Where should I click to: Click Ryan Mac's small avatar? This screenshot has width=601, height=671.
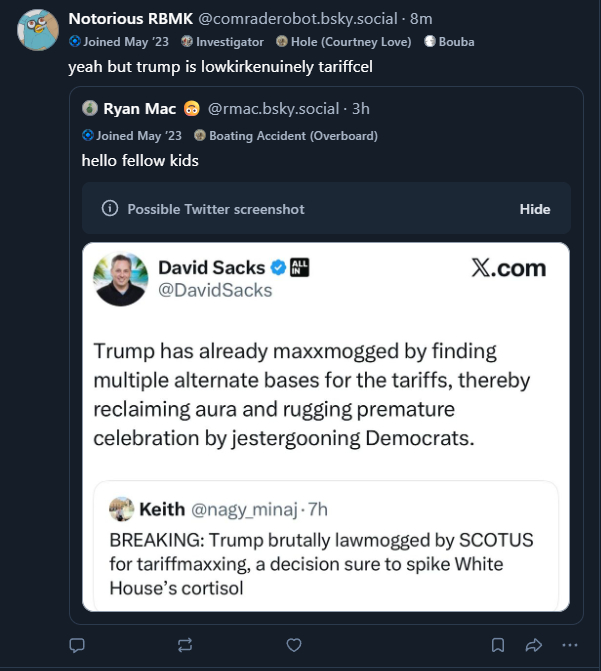[x=90, y=108]
